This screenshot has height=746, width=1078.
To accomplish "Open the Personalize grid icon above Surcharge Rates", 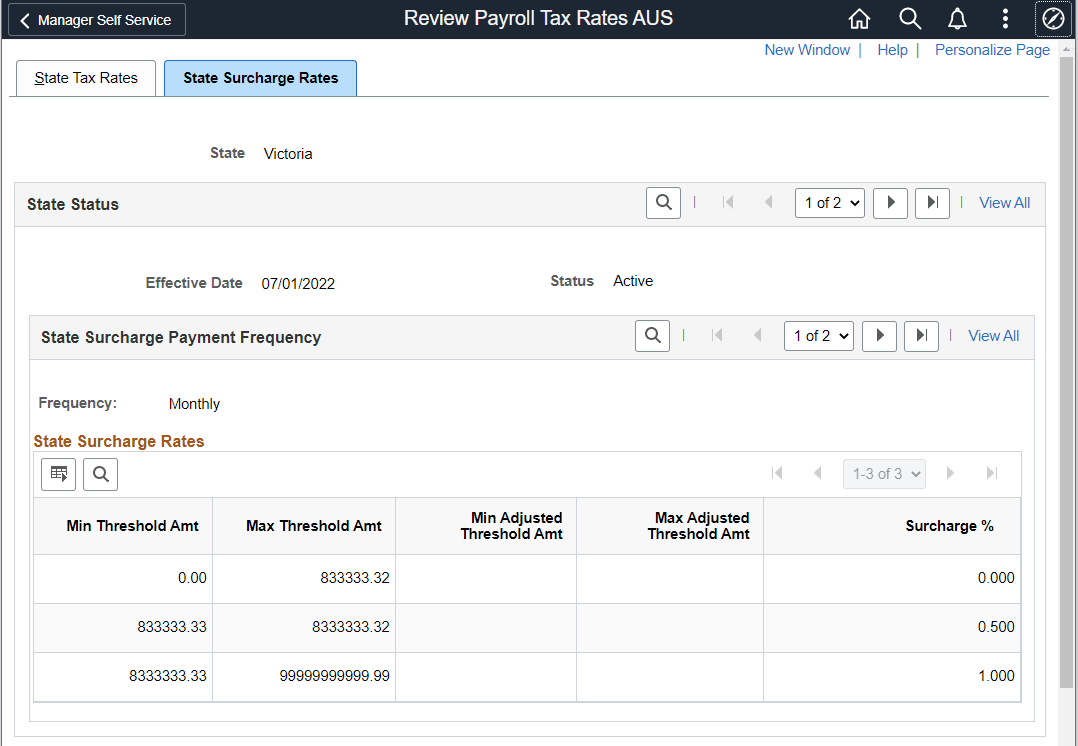I will tap(58, 473).
